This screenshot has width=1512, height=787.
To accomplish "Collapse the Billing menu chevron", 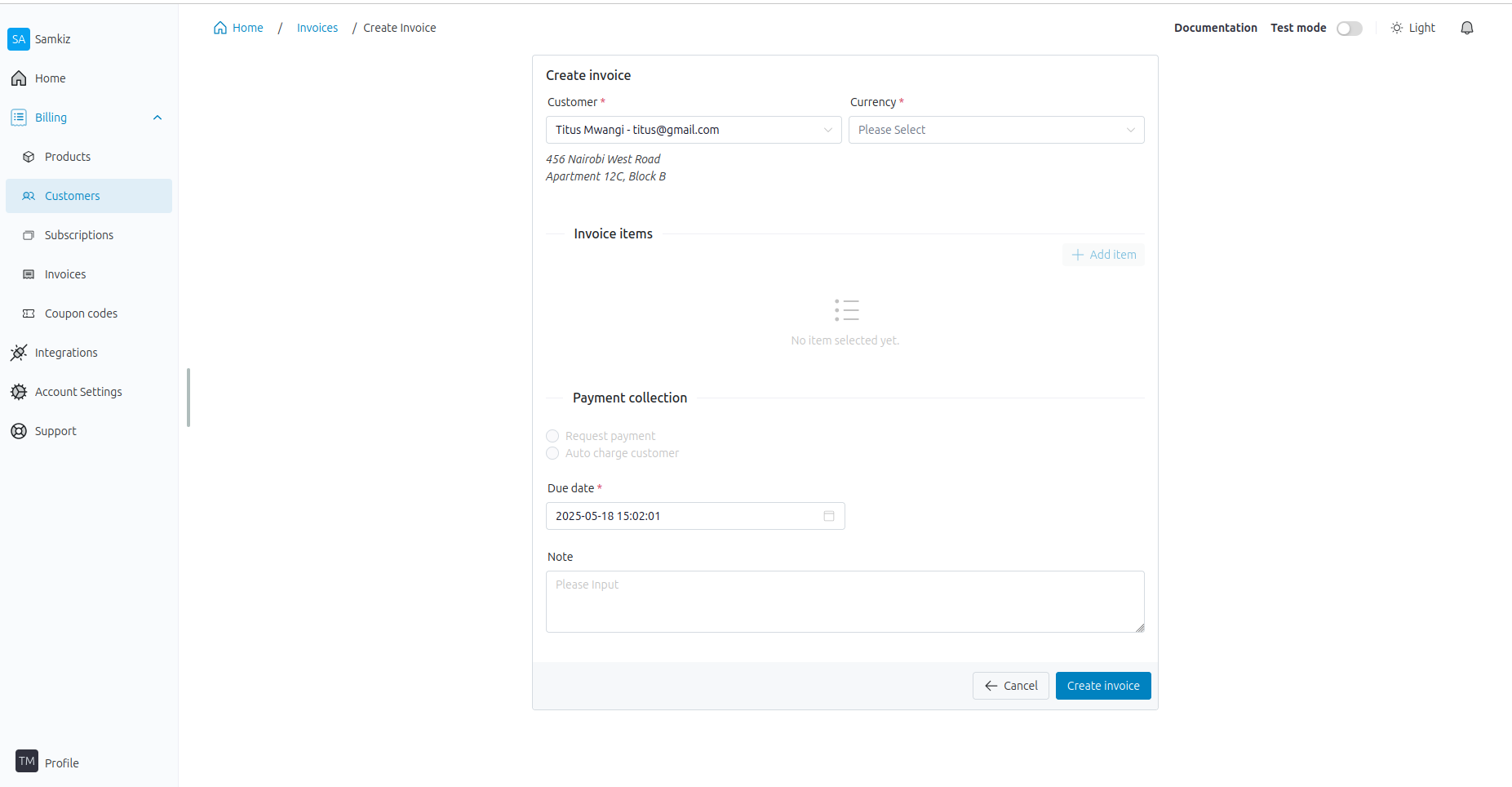I will pyautogui.click(x=157, y=117).
